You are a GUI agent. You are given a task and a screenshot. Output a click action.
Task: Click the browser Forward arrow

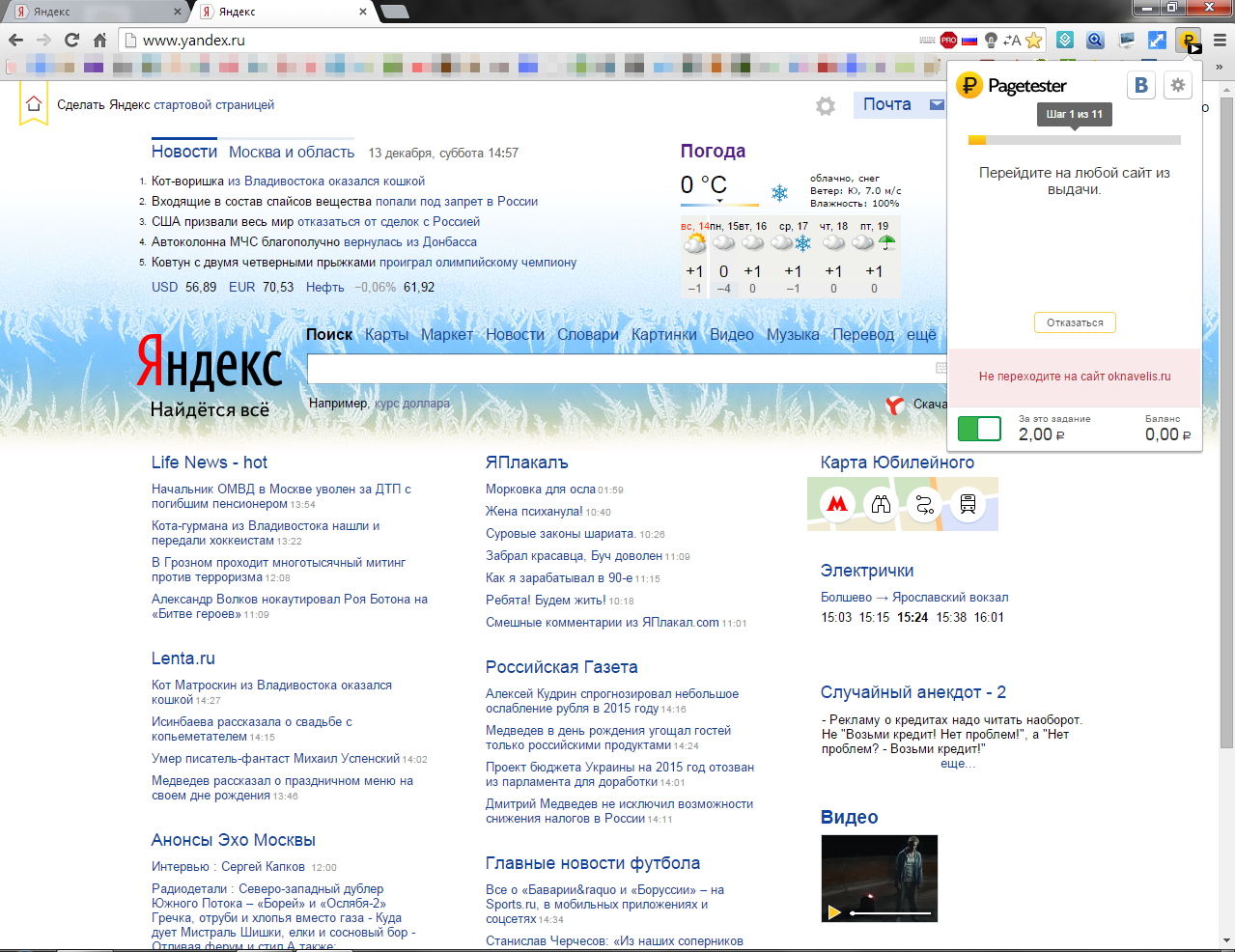[43, 40]
